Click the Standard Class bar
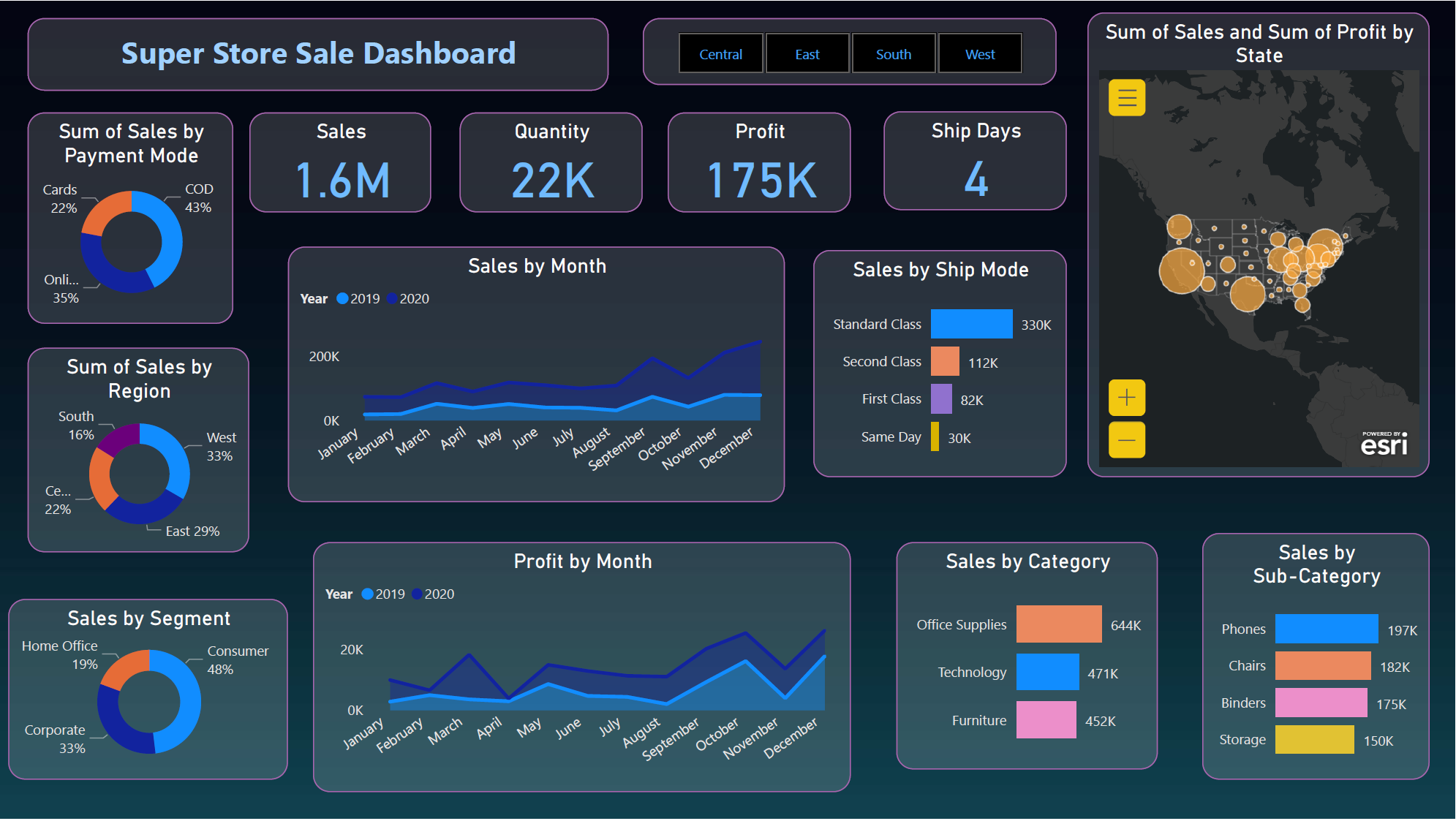The height and width of the screenshot is (821, 1456). [x=970, y=324]
